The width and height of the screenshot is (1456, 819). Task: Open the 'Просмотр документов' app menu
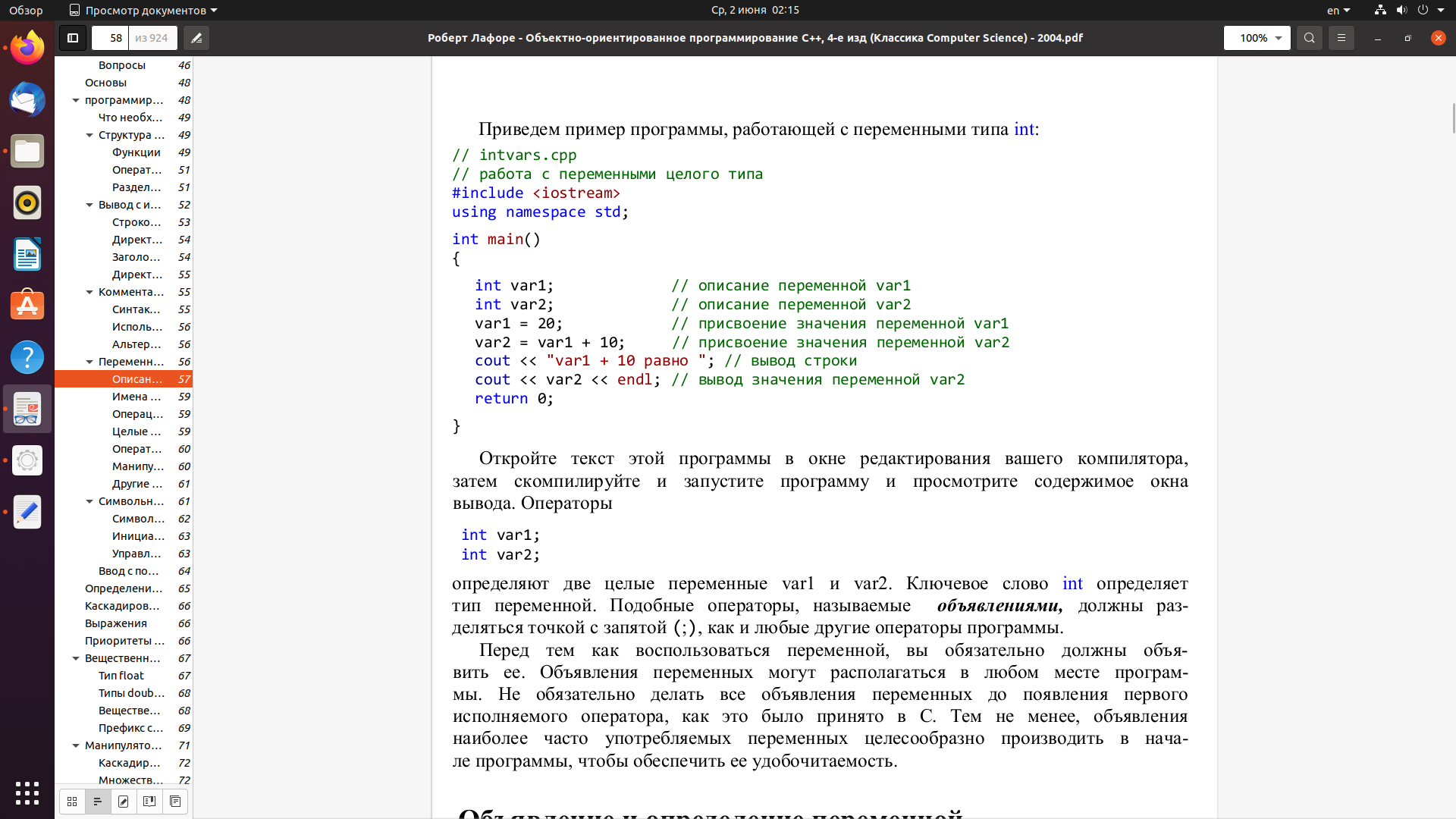(x=143, y=10)
